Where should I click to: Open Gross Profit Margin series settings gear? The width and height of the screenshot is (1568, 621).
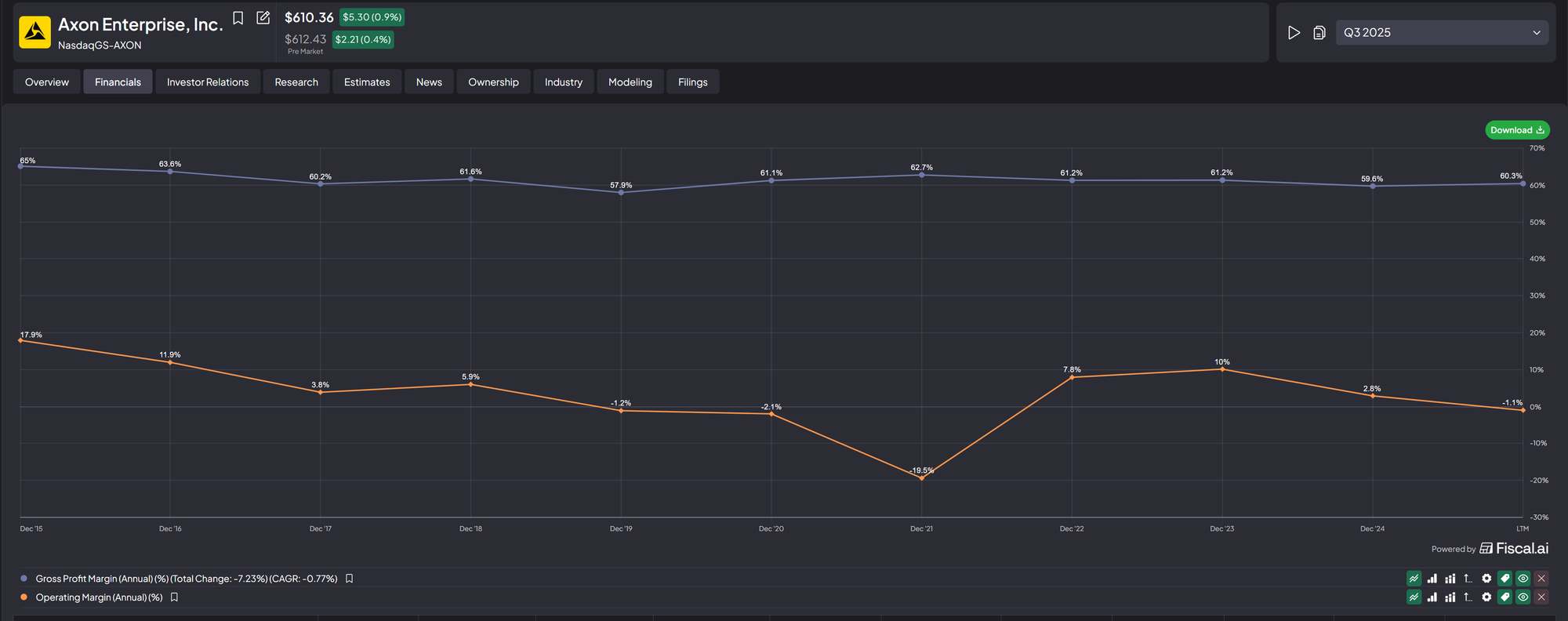tap(1486, 579)
